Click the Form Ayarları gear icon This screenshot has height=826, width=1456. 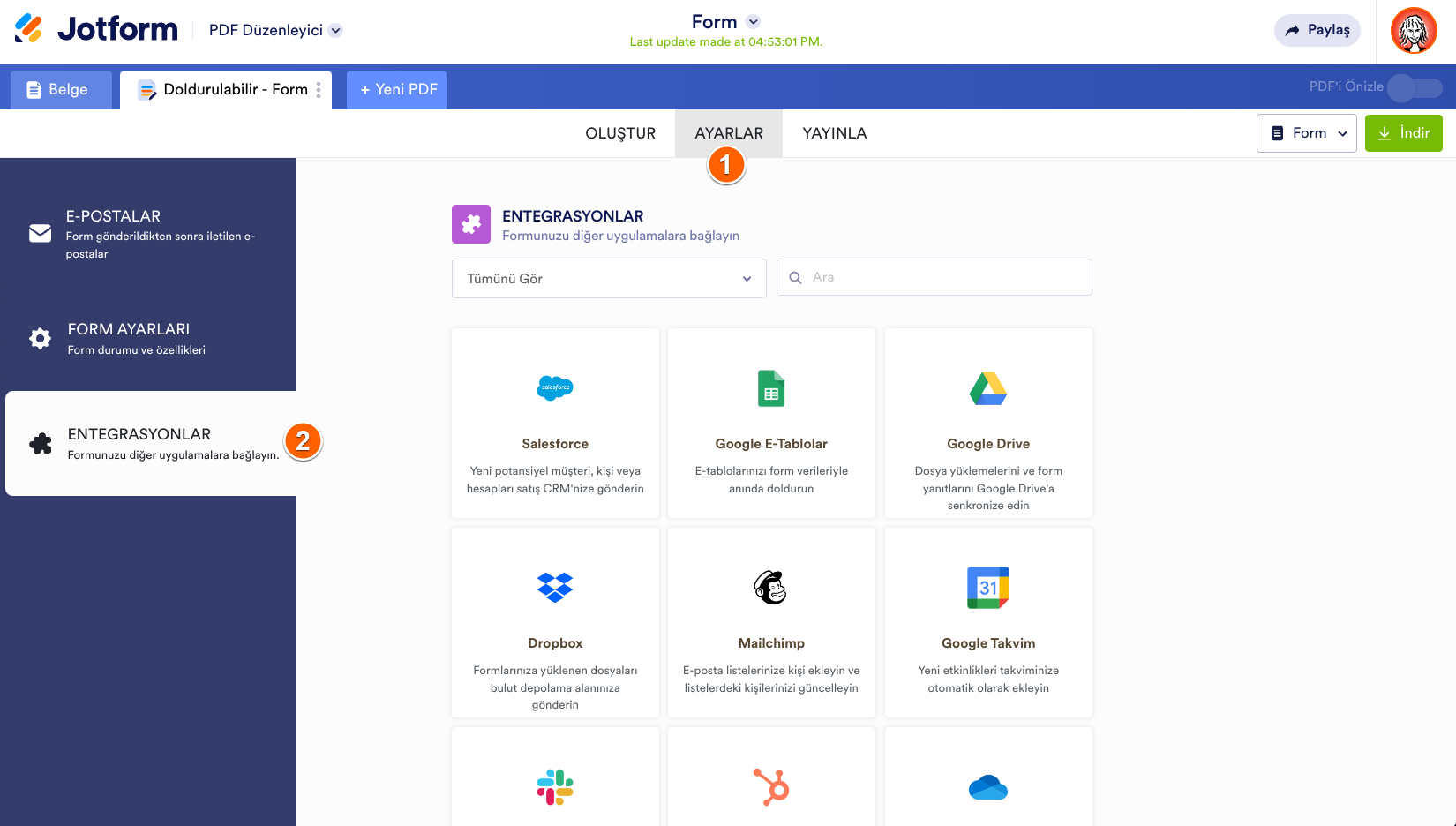coord(41,338)
